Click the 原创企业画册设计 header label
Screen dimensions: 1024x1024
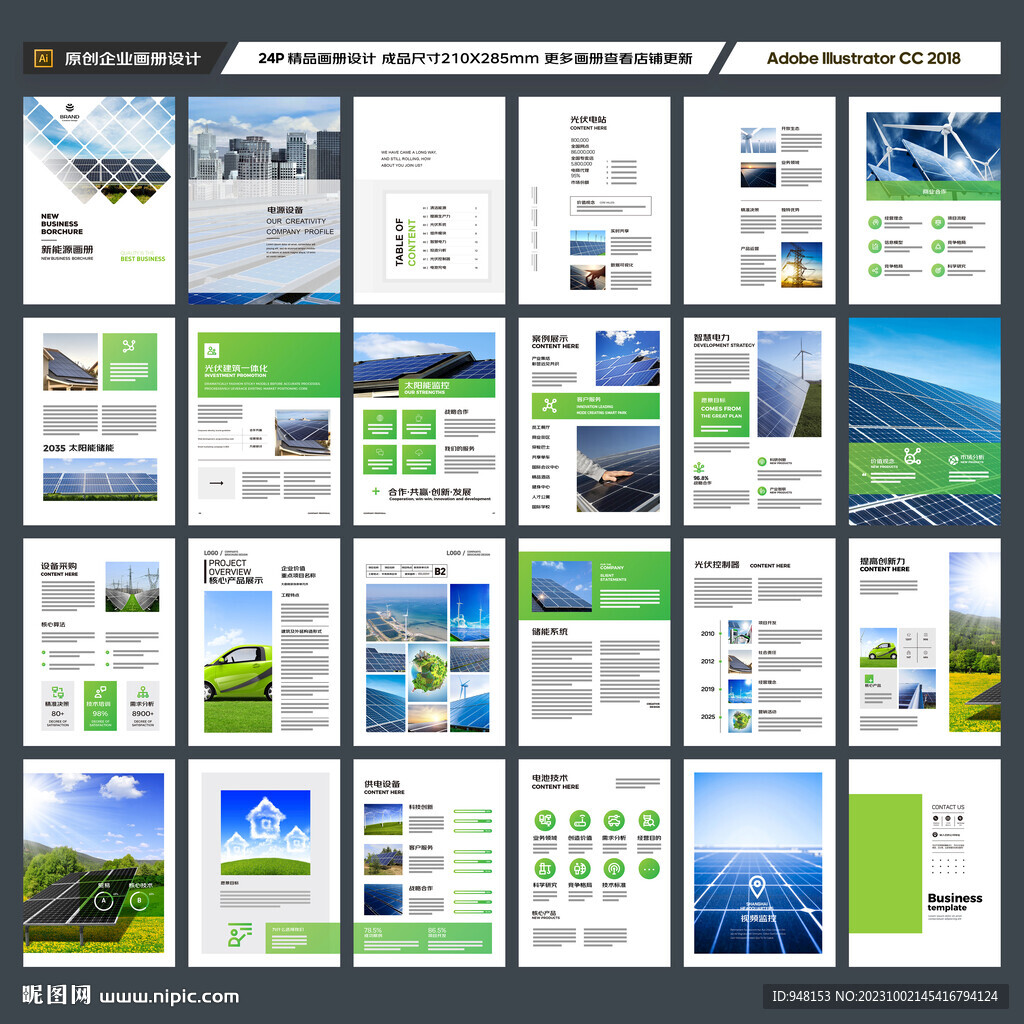click(133, 59)
